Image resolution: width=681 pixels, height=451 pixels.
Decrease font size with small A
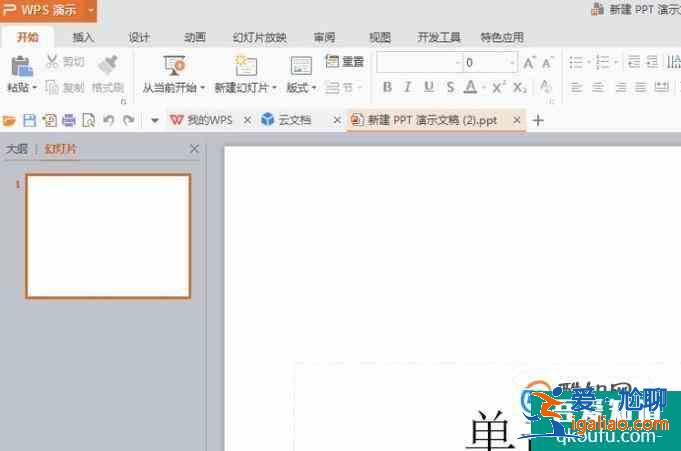547,63
